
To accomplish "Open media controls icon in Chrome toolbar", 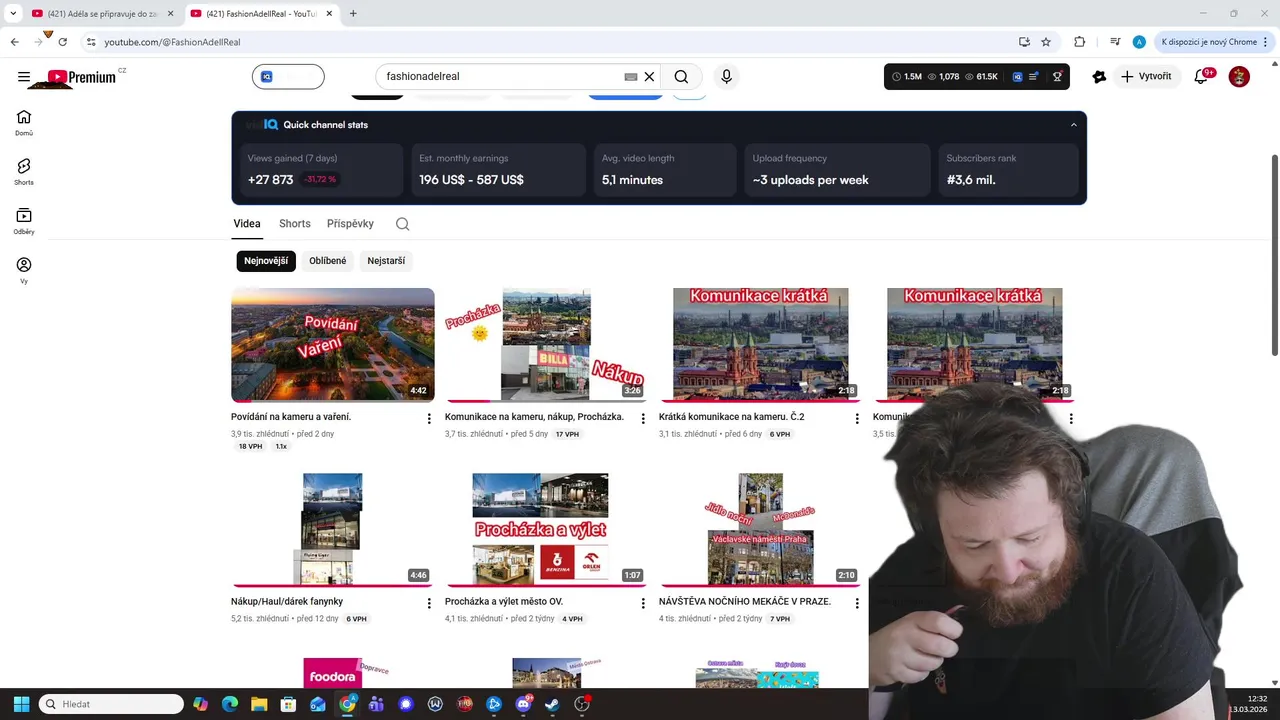I will (x=1115, y=42).
